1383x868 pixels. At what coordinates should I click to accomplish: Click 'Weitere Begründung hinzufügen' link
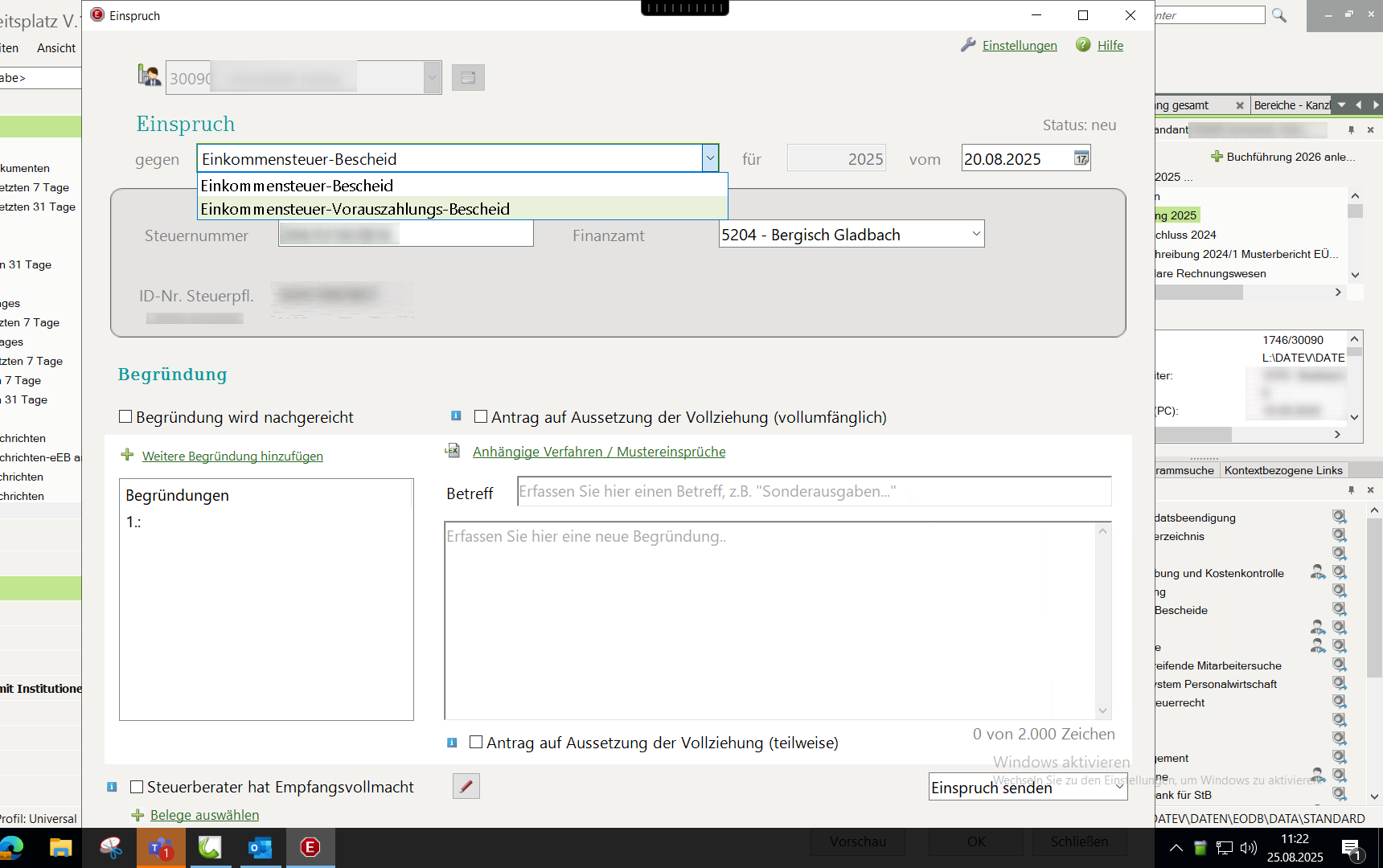pos(232,457)
